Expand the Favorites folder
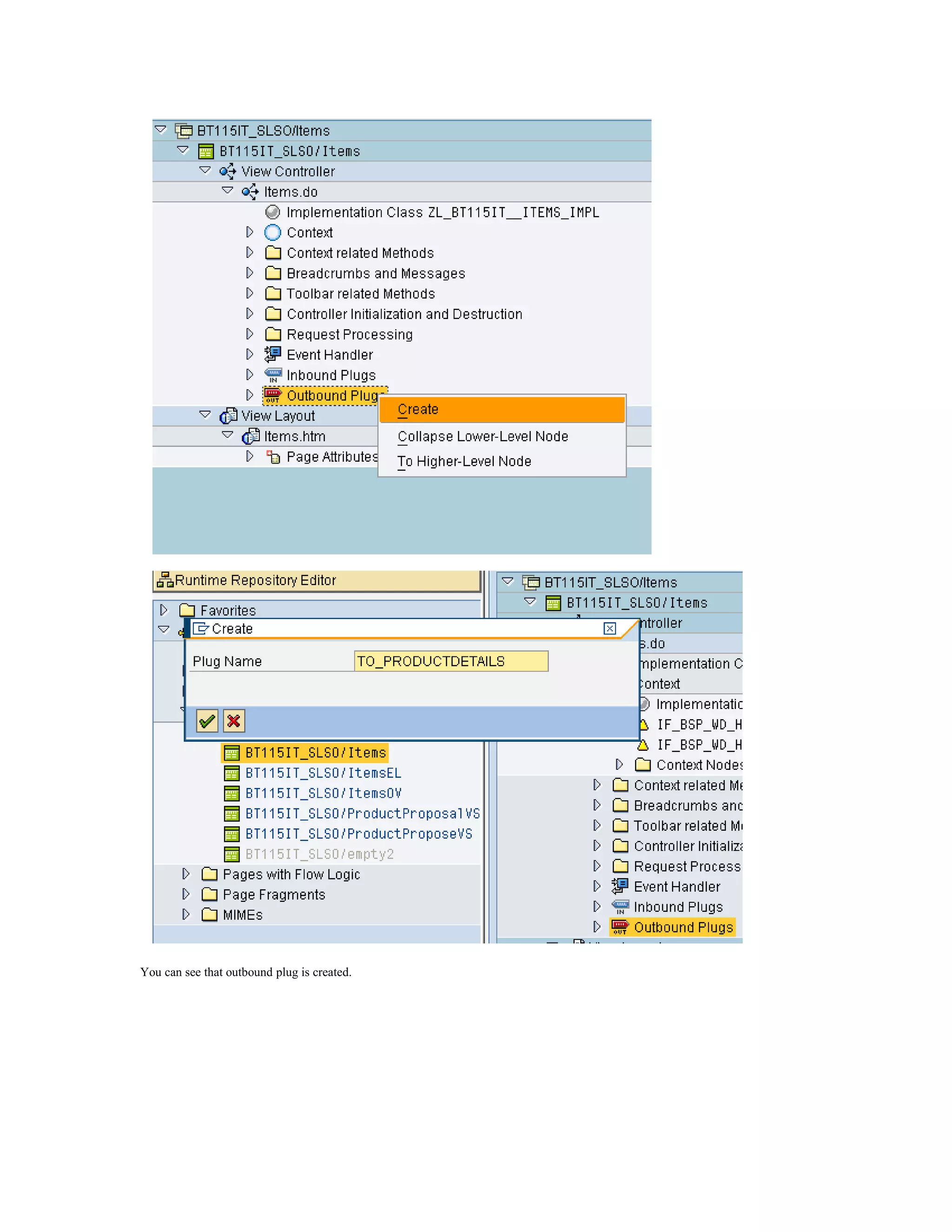 click(x=164, y=610)
